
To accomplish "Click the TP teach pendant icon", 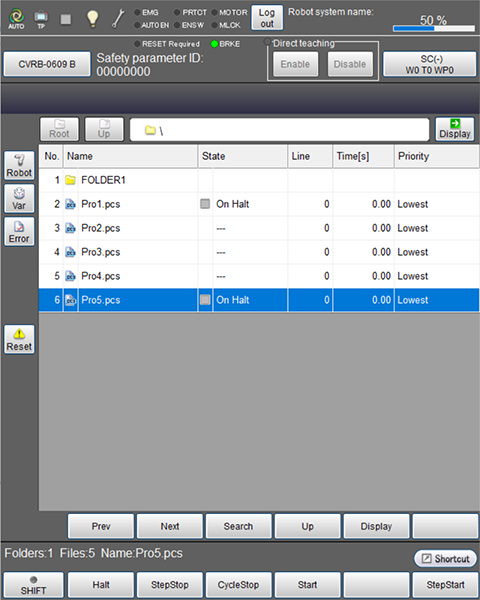I will 41,19.
